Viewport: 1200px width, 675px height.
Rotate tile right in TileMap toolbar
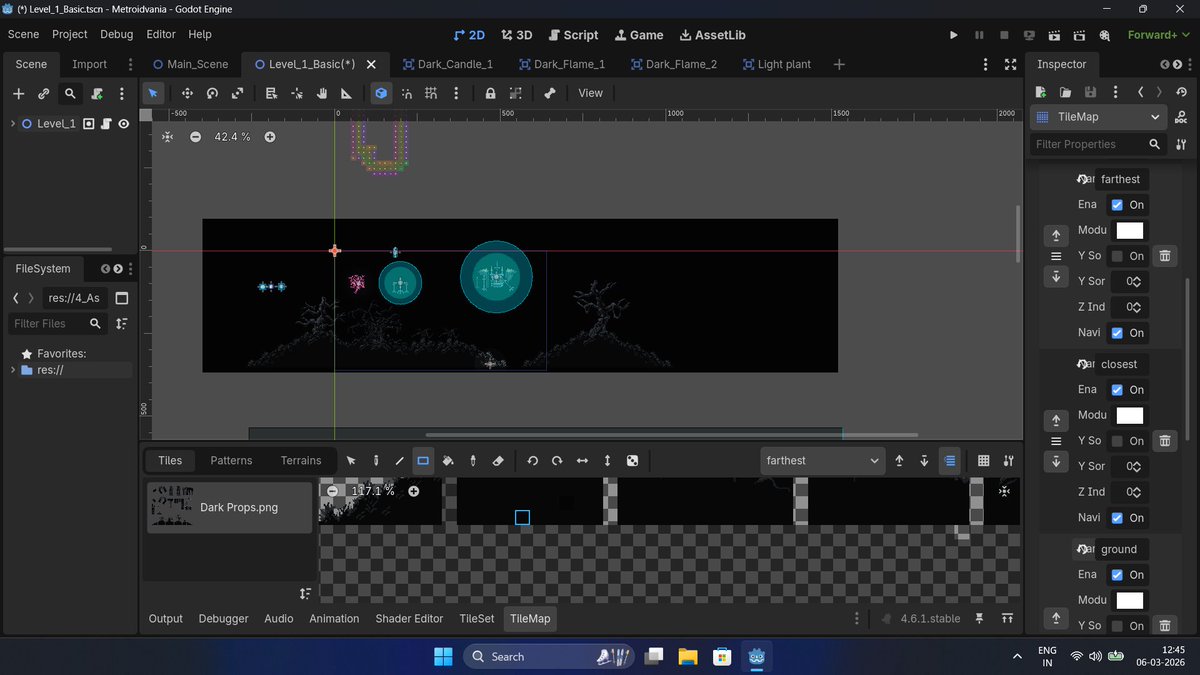click(557, 461)
